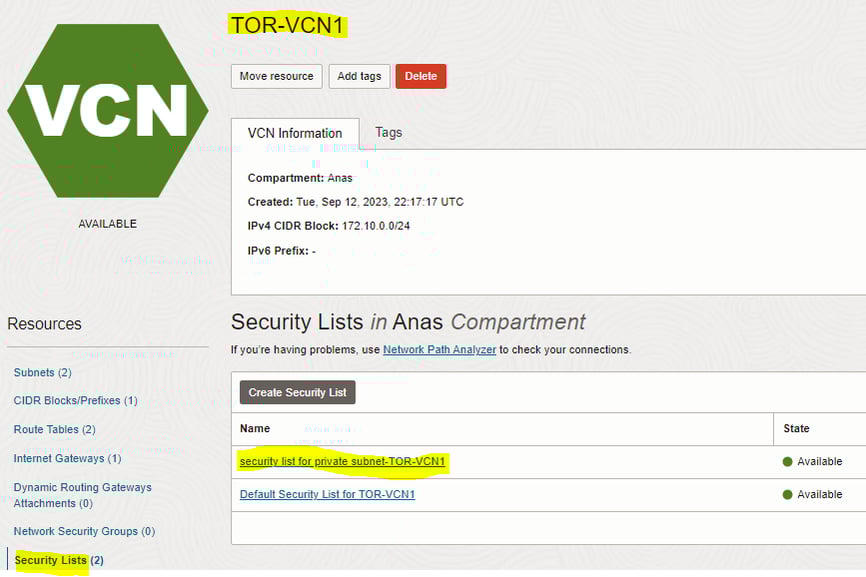Viewport: 866px width, 577px height.
Task: Select Subnets (2) in Resources
Action: pos(43,373)
